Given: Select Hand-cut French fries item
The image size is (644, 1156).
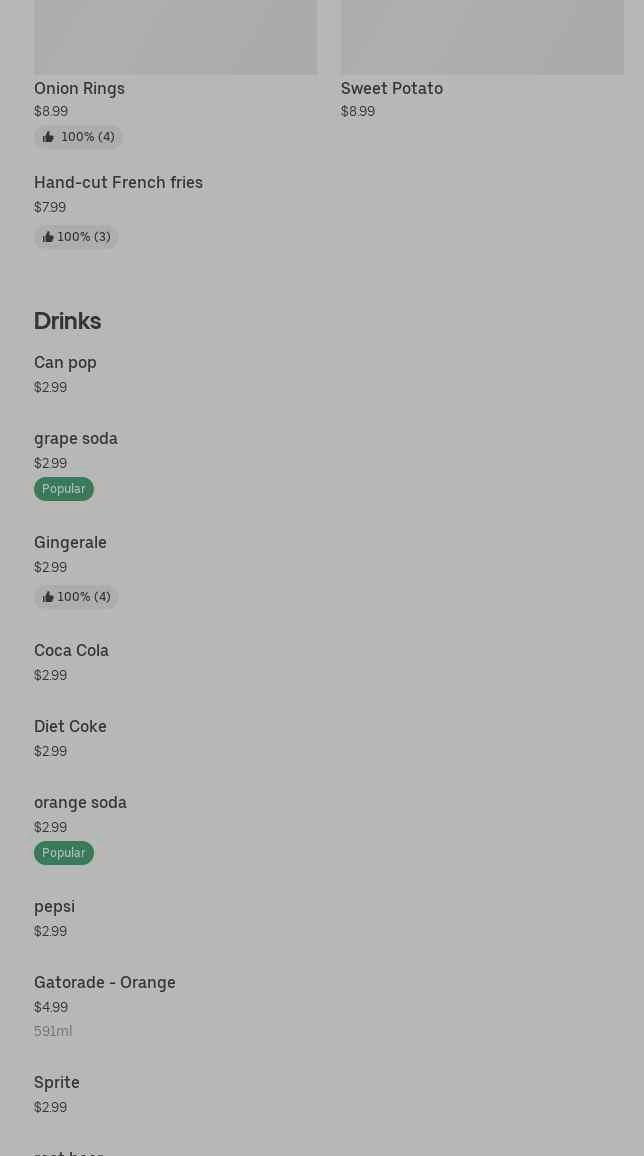Looking at the screenshot, I should pos(118,183).
